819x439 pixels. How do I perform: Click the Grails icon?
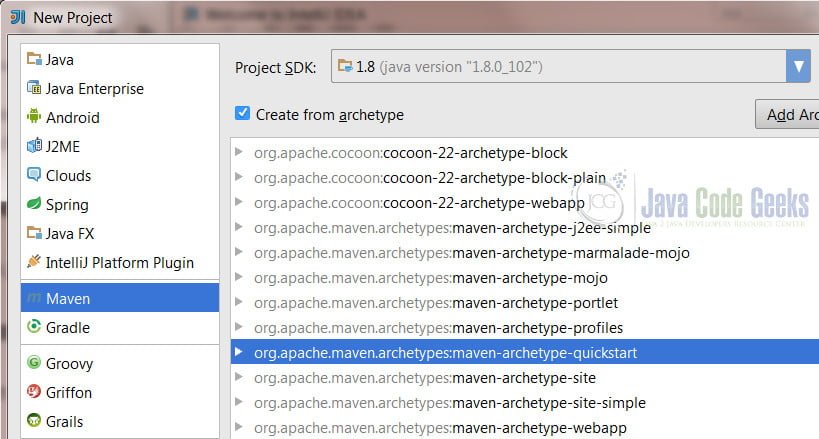tap(34, 421)
